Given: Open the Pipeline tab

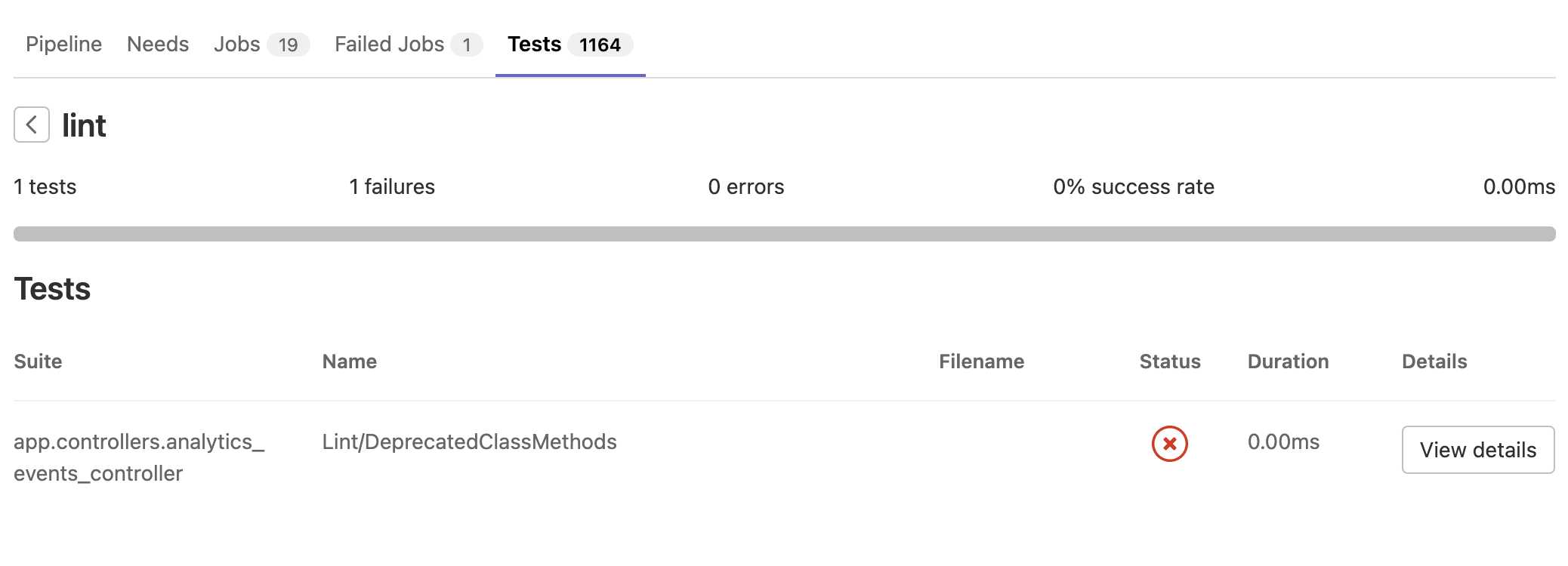Looking at the screenshot, I should pyautogui.click(x=63, y=45).
